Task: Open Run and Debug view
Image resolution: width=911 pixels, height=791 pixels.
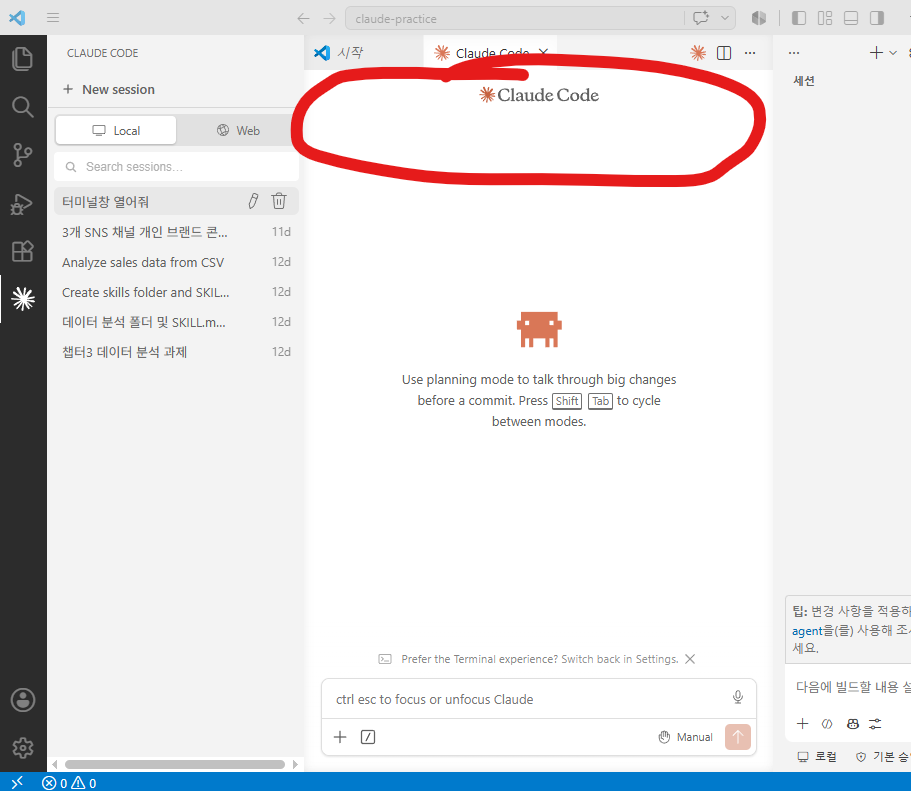Action: (23, 204)
